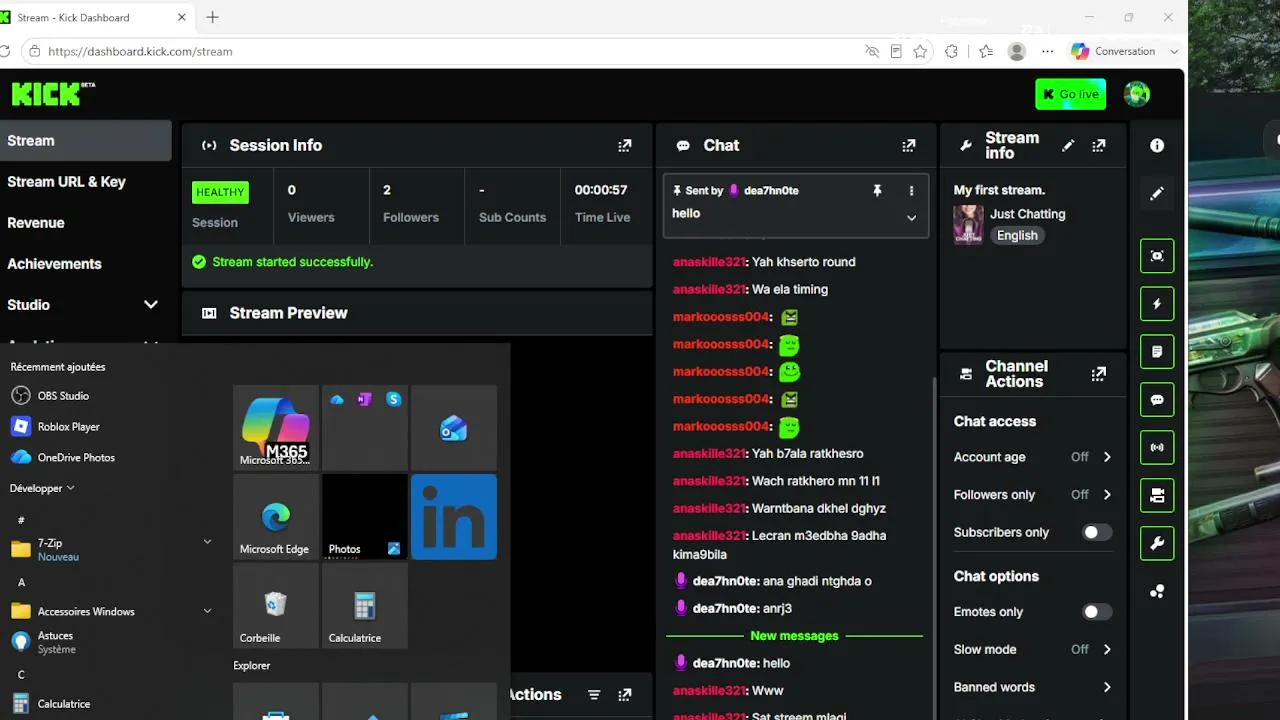Viewport: 1280px width, 720px height.
Task: Click the info icon in right sidebar
Action: pos(1157,146)
